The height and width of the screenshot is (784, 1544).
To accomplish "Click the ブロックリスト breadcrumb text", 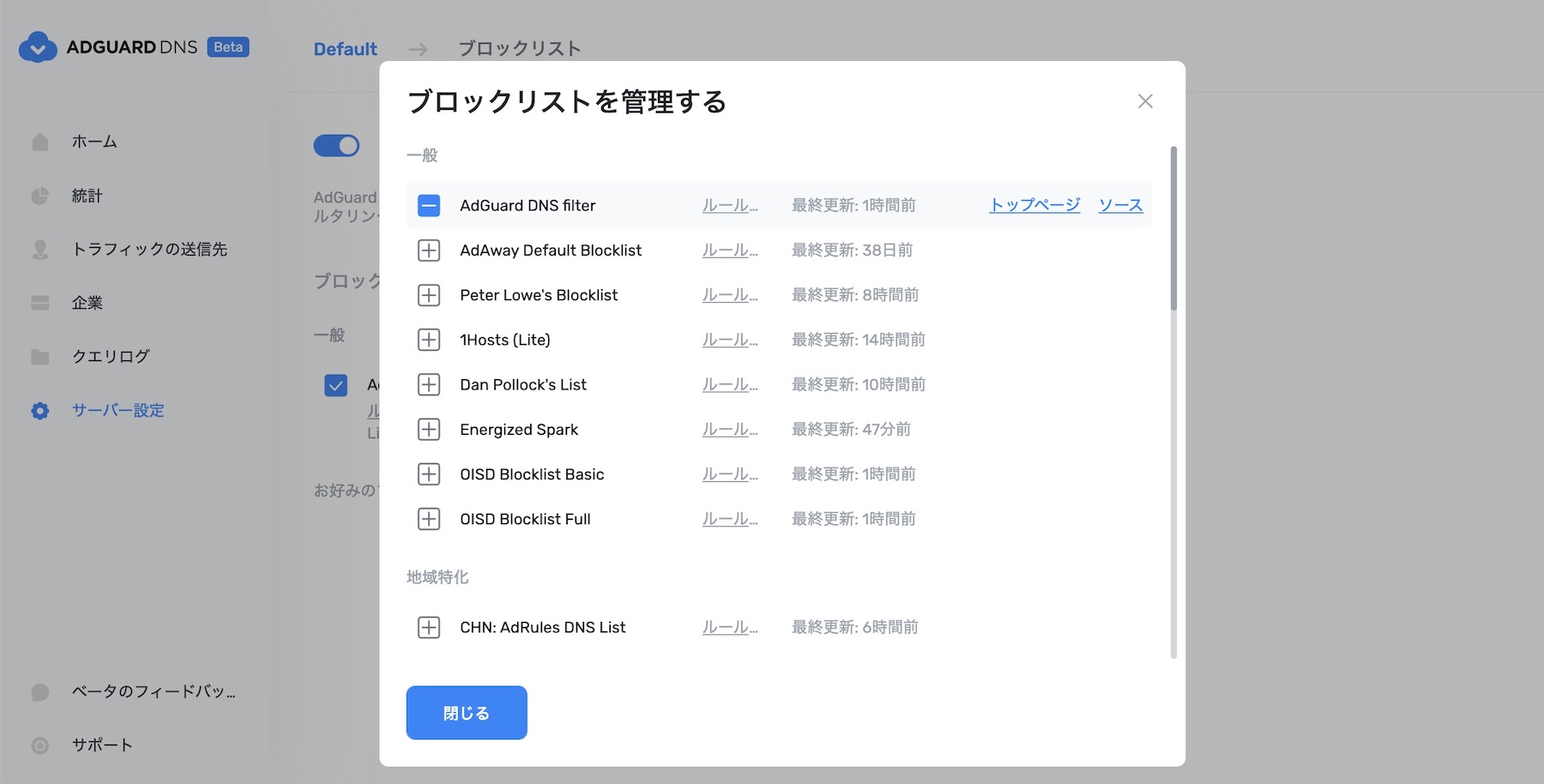I will (x=520, y=49).
